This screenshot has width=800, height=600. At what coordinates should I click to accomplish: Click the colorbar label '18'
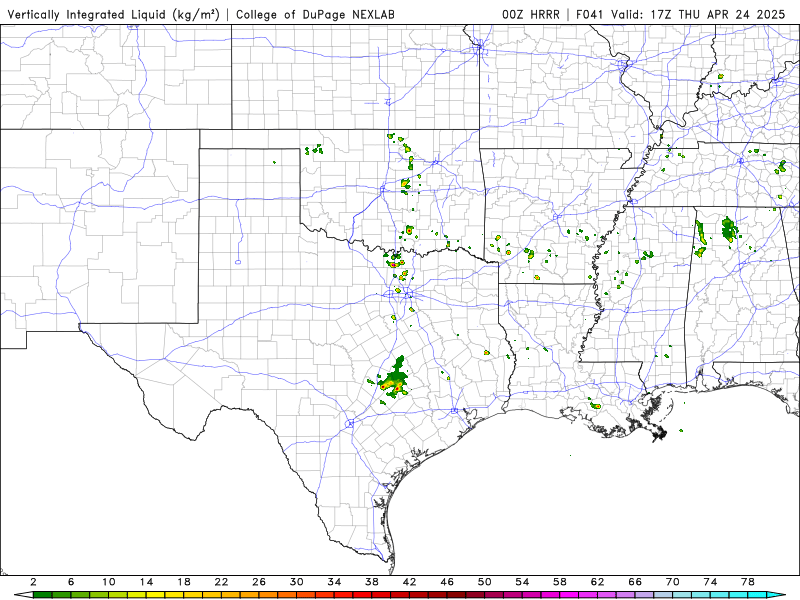pos(184,582)
